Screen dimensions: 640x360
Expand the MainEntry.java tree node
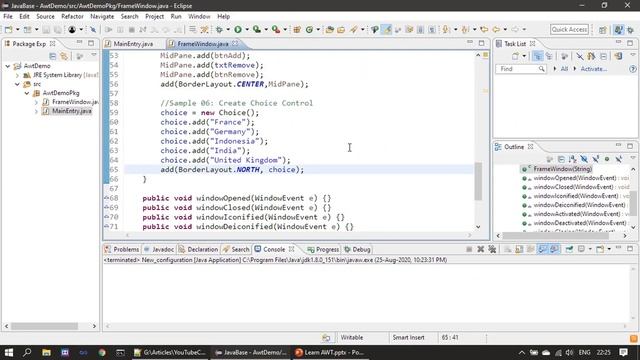(x=36, y=111)
